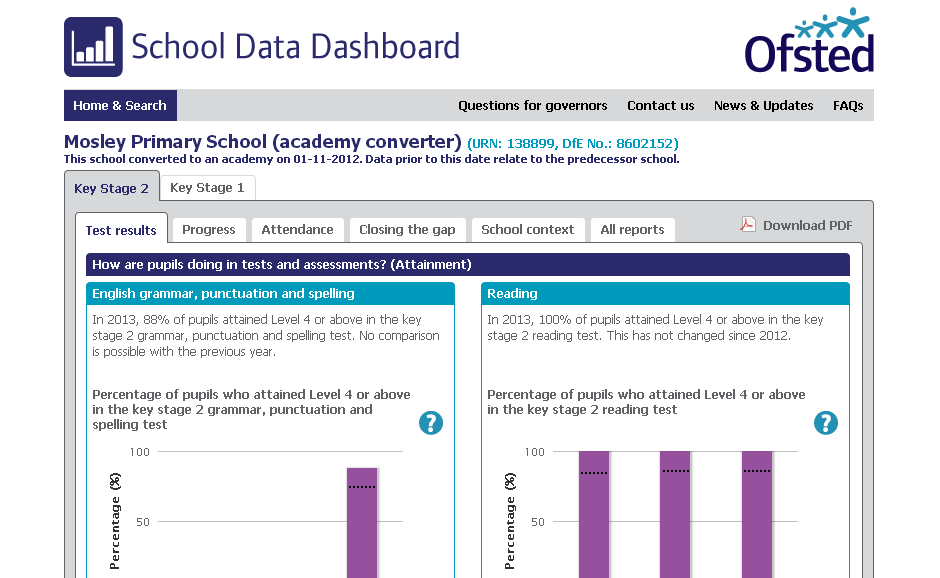
Task: Switch to the Key Stage 2 tab
Action: pyautogui.click(x=112, y=188)
